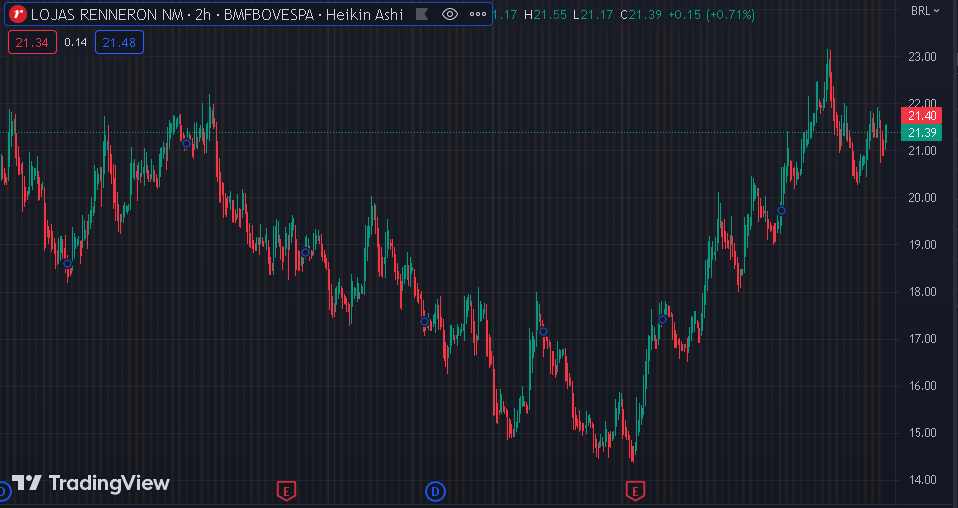Viewport: 958px width, 508px height.
Task: Click the red Lojas Renner symbol logo
Action: [x=18, y=14]
